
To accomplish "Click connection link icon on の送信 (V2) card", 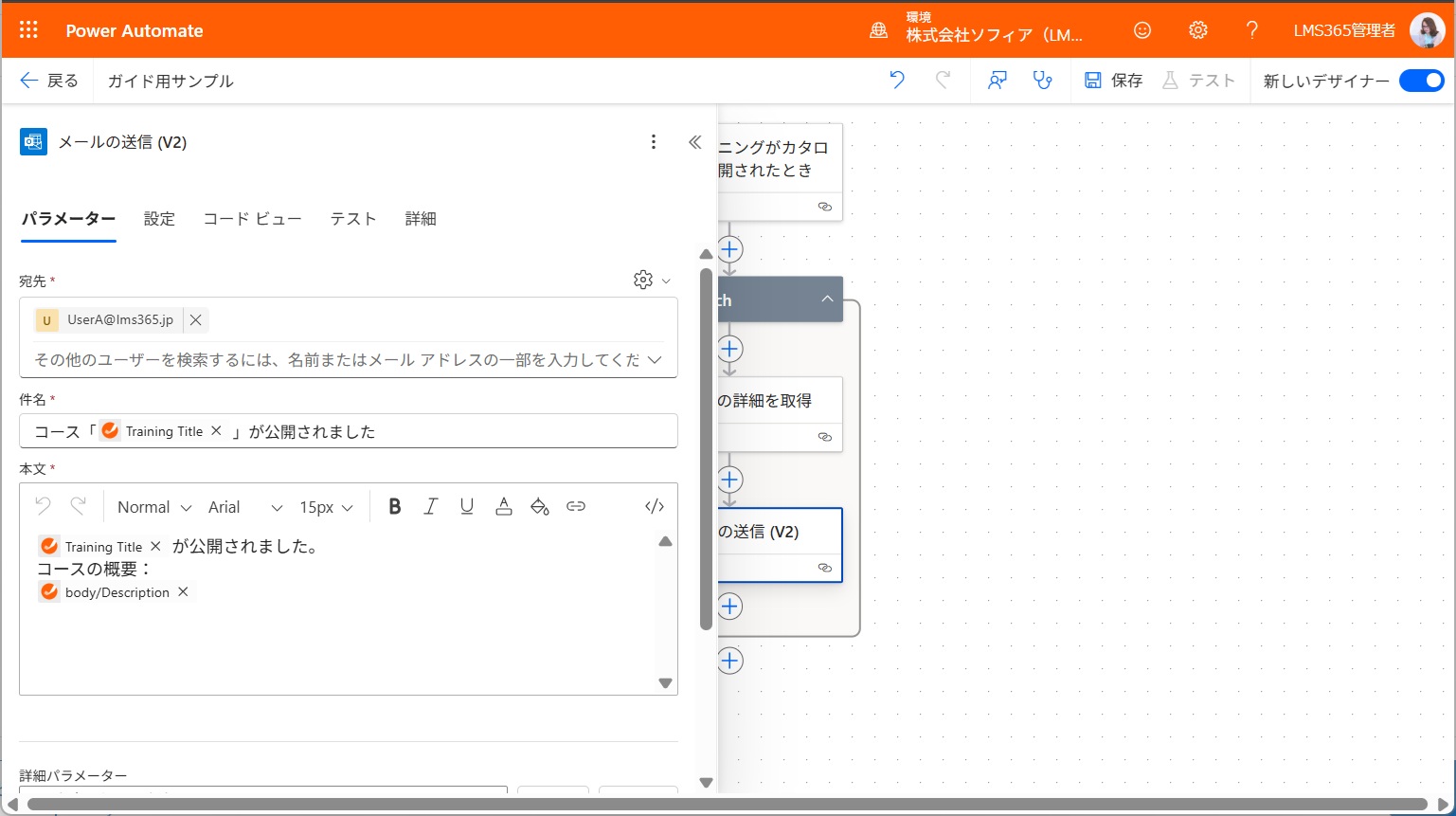I will 825,568.
